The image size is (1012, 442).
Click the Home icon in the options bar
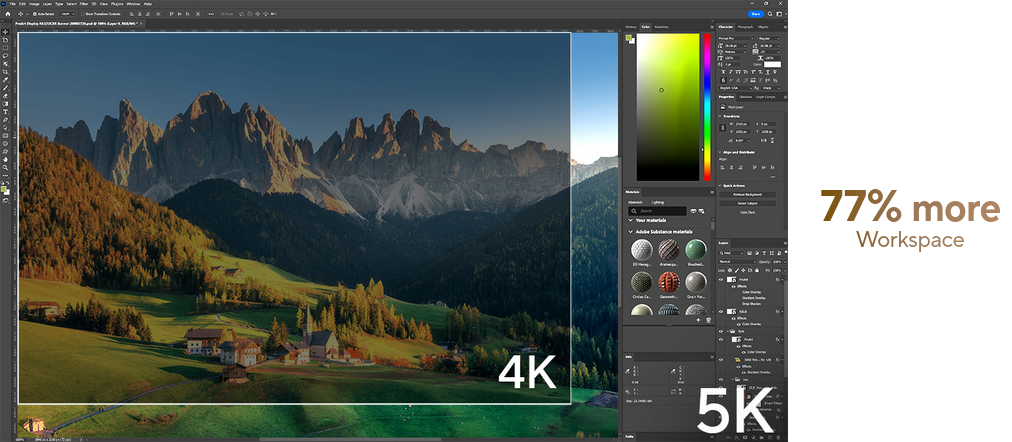pos(5,14)
